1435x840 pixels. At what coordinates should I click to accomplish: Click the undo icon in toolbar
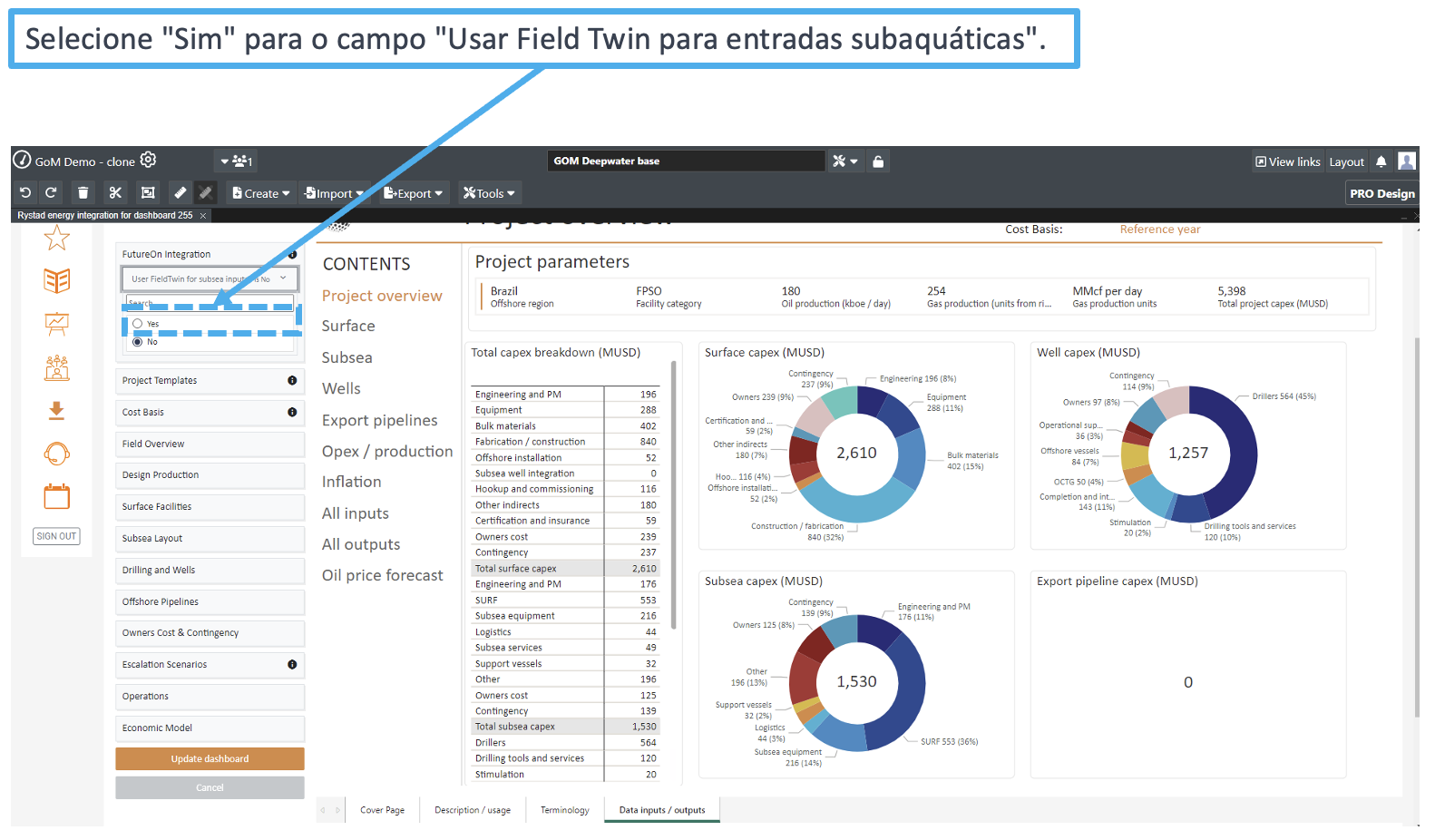coord(25,192)
